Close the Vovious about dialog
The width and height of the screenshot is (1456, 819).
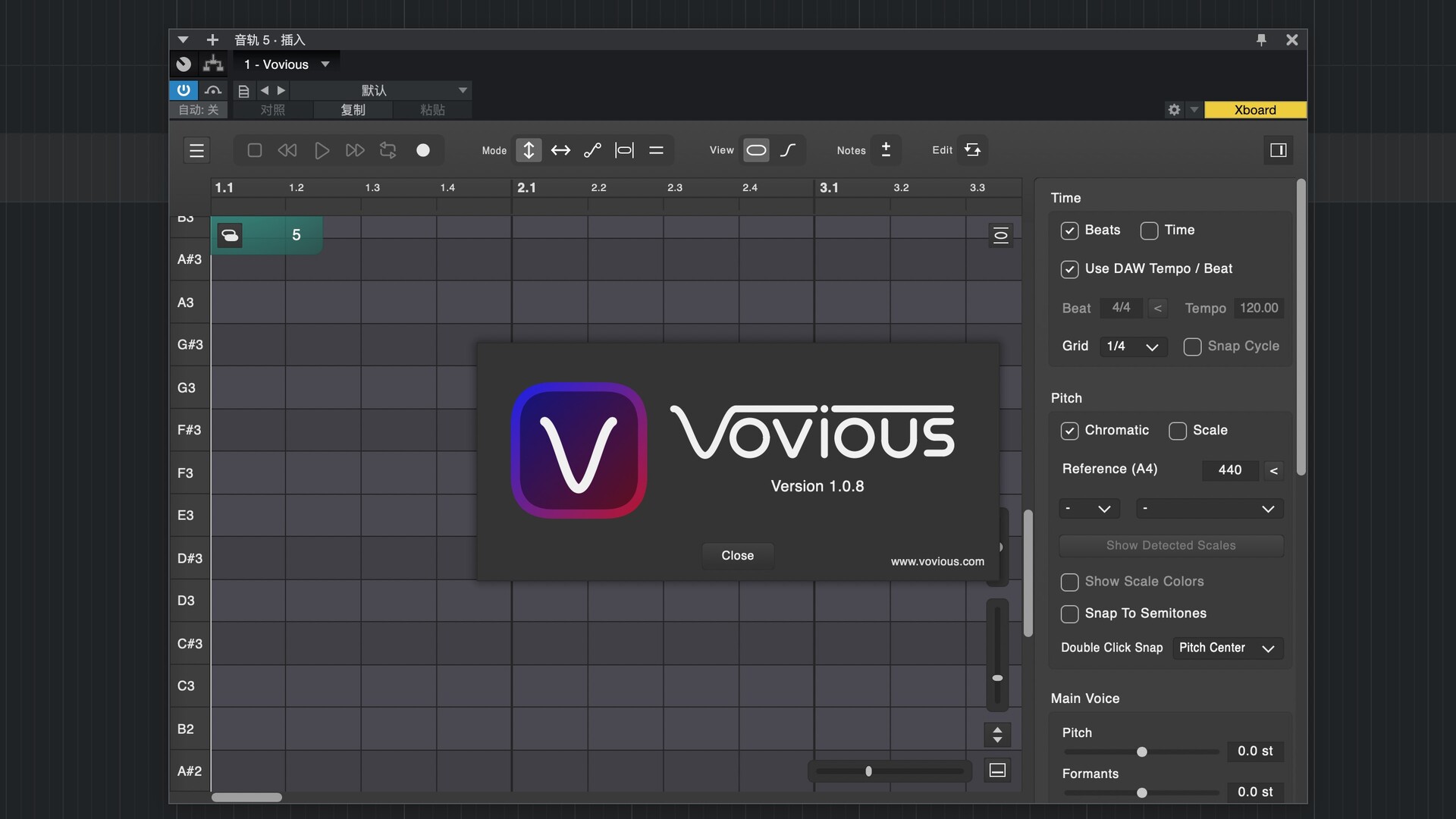click(x=737, y=556)
